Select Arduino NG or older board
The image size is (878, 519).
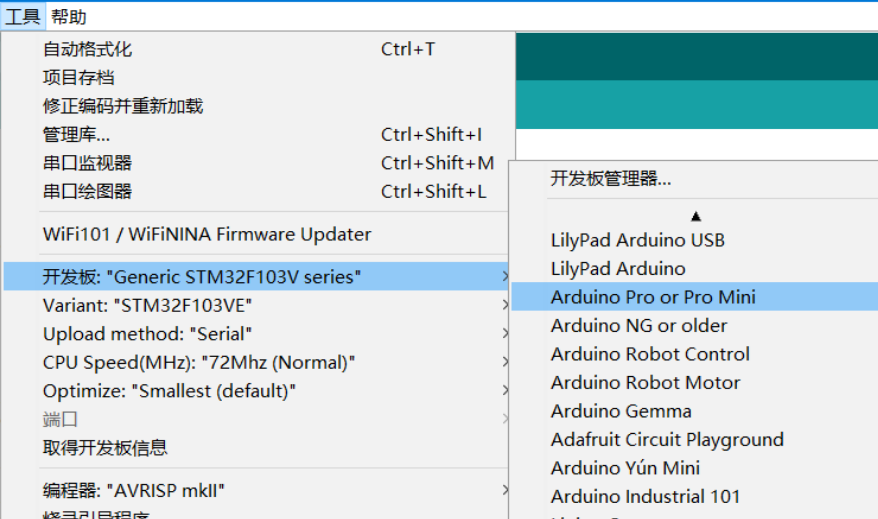694,326
